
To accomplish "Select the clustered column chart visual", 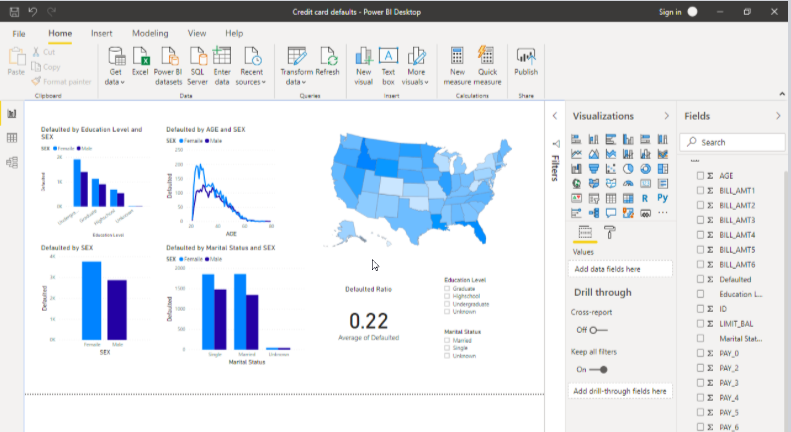I will point(628,139).
